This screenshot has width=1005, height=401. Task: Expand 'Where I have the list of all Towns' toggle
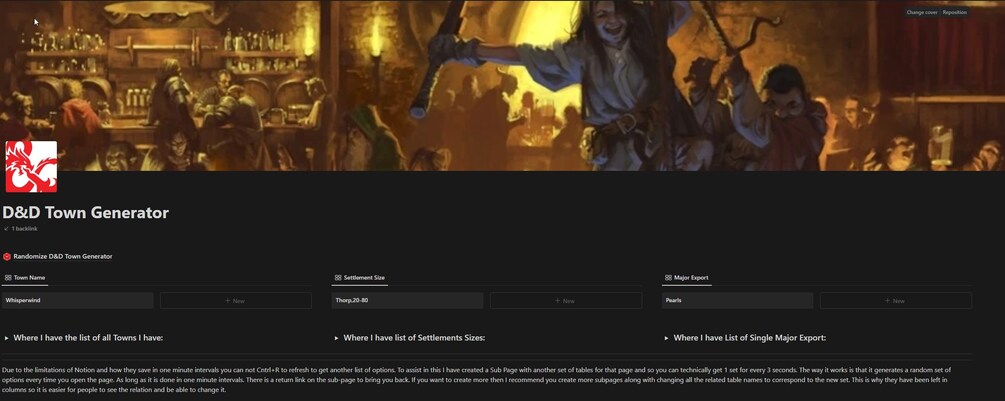pos(6,338)
